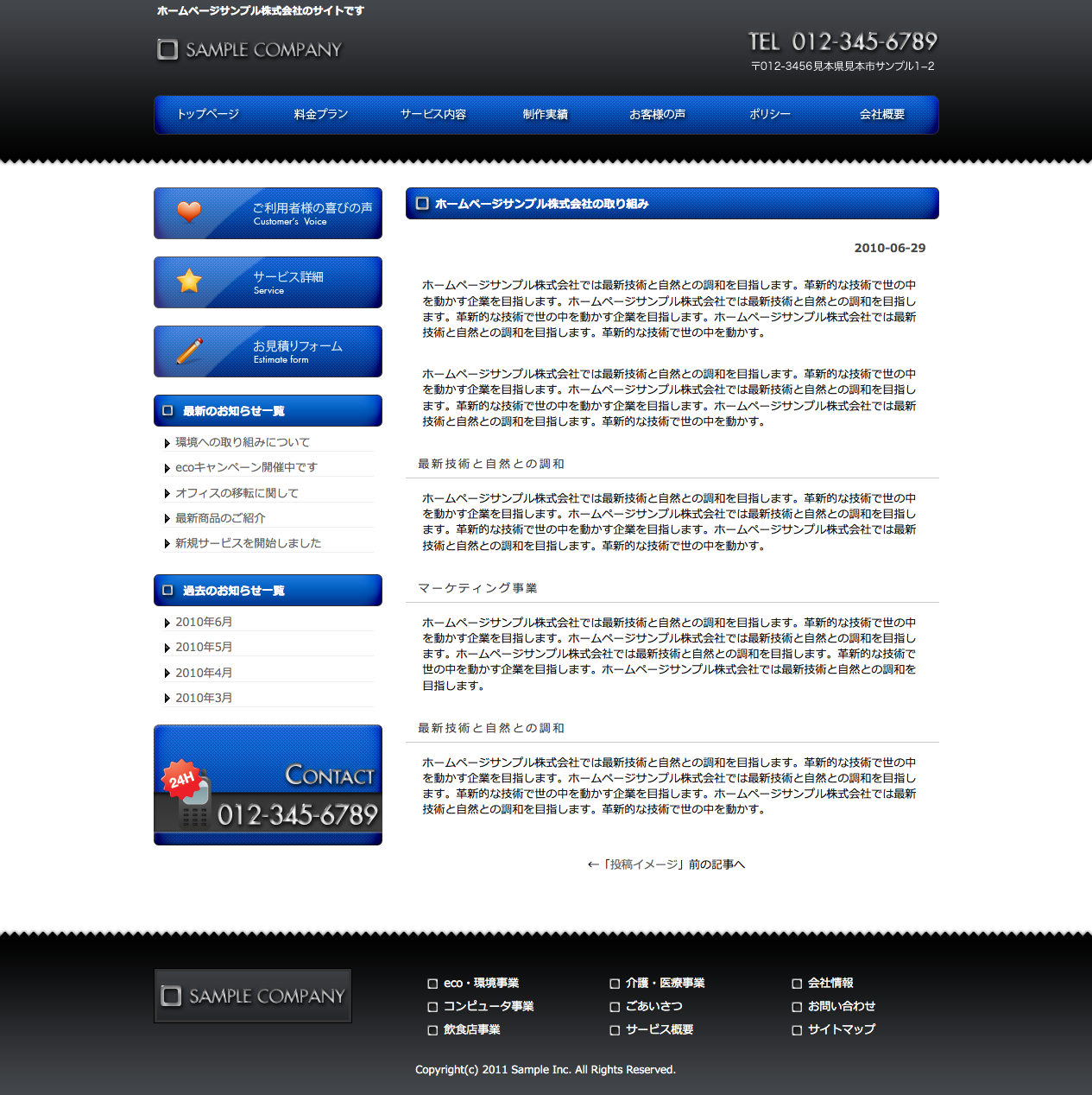The height and width of the screenshot is (1095, 1092).
Task: Click arrow beside 2010年3月
Action: click(167, 699)
